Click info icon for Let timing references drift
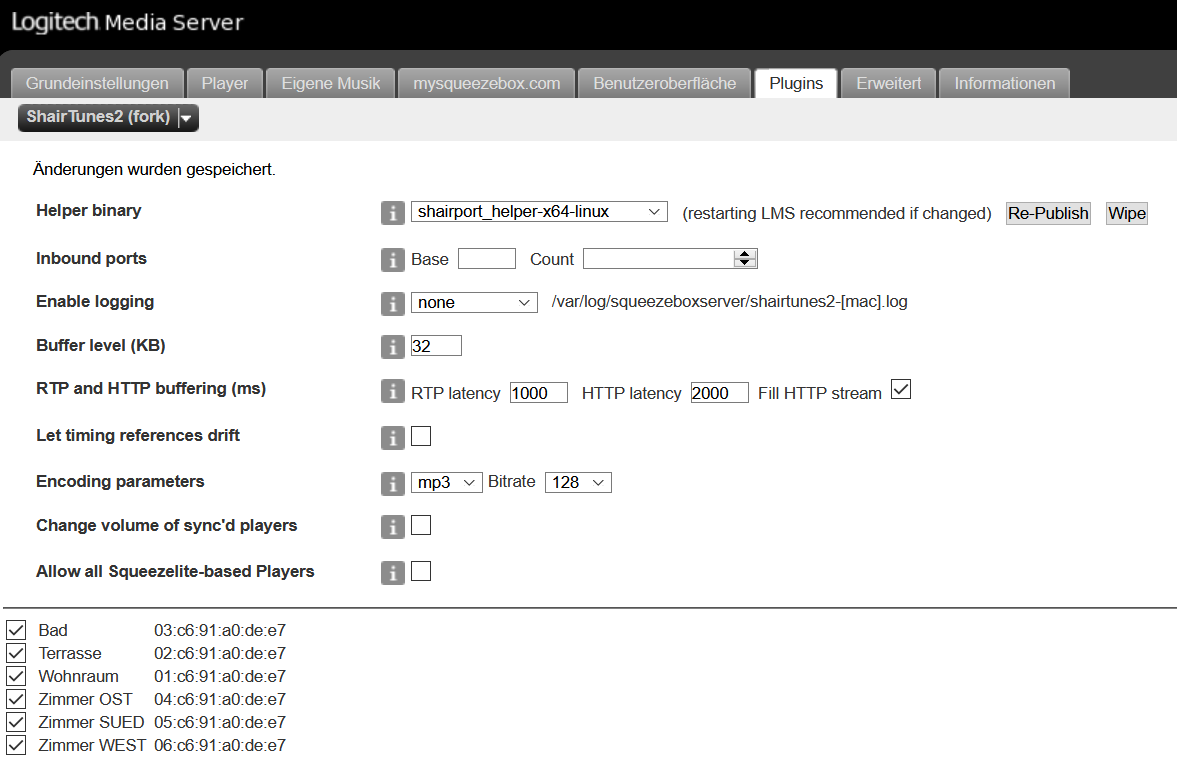 (393, 438)
